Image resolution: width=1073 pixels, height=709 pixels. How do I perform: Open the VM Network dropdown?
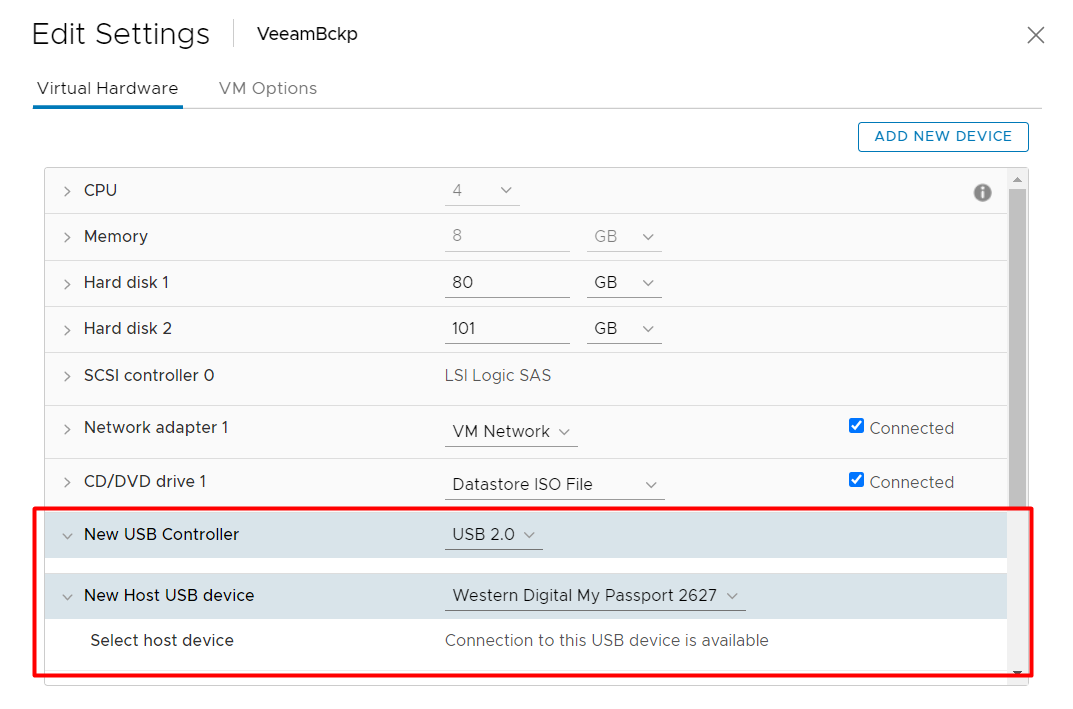[511, 432]
